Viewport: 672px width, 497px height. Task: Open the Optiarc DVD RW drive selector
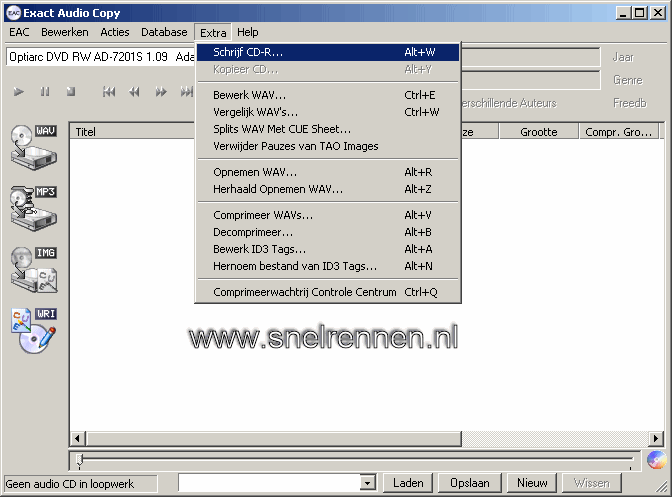pos(101,57)
